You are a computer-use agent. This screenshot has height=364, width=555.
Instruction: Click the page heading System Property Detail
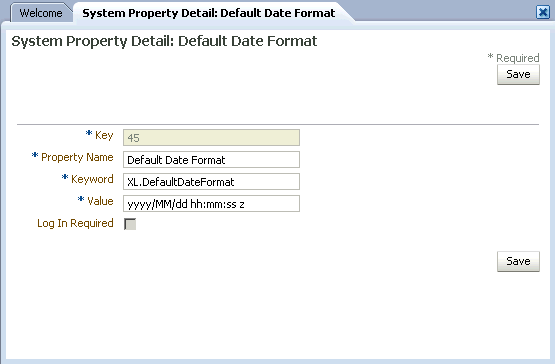pyautogui.click(x=164, y=41)
